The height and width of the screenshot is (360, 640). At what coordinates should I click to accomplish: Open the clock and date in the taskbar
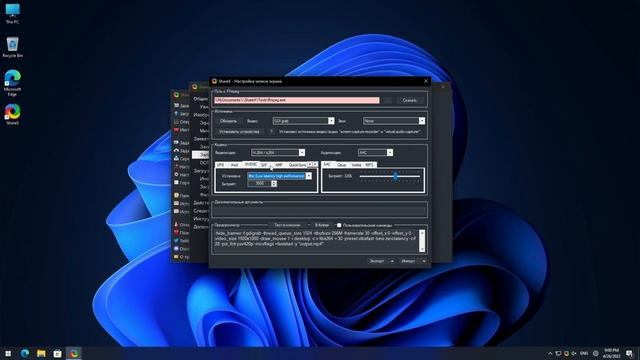pyautogui.click(x=611, y=353)
